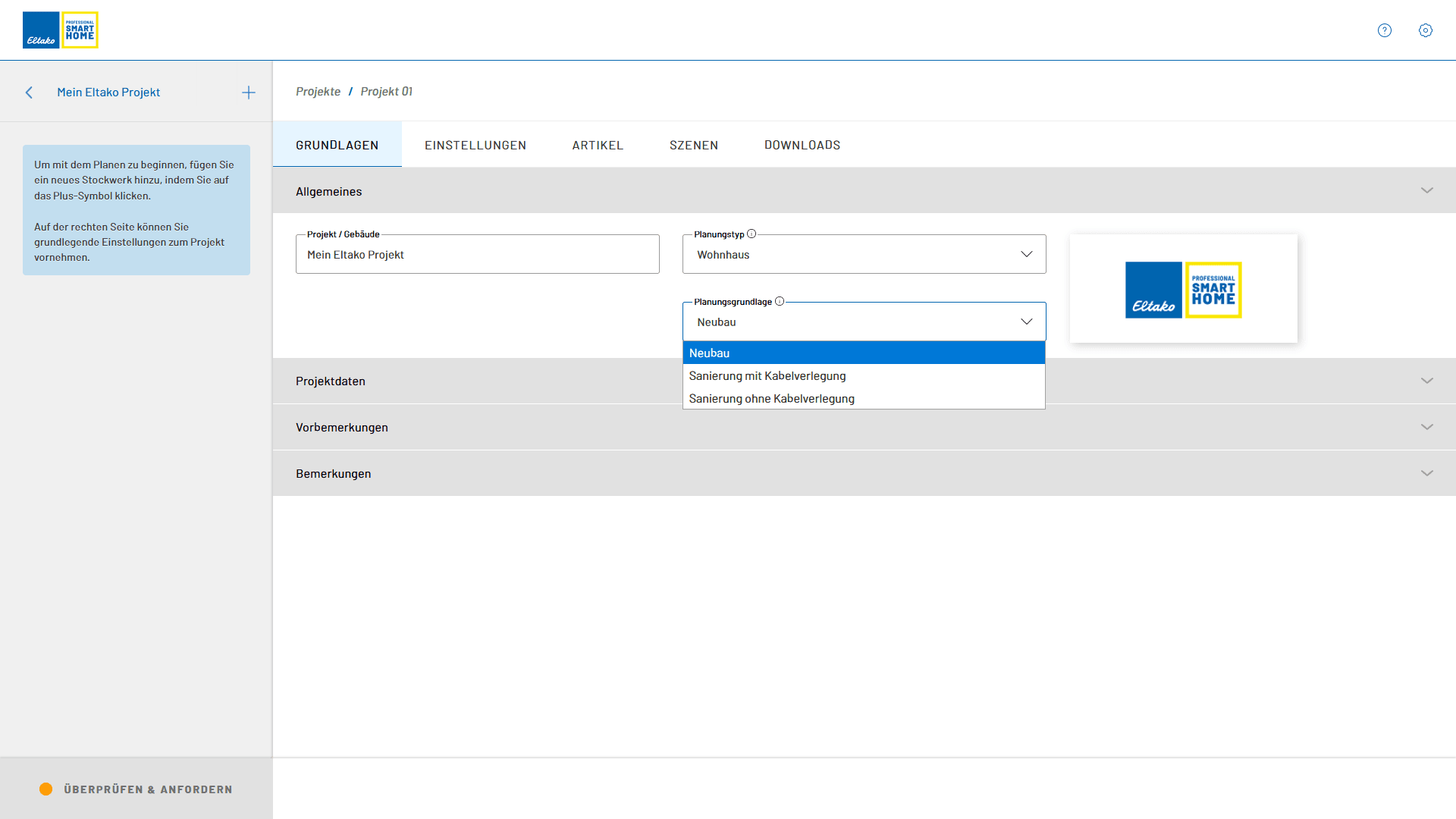Click the Planungsgrundlage info icon

point(780,301)
